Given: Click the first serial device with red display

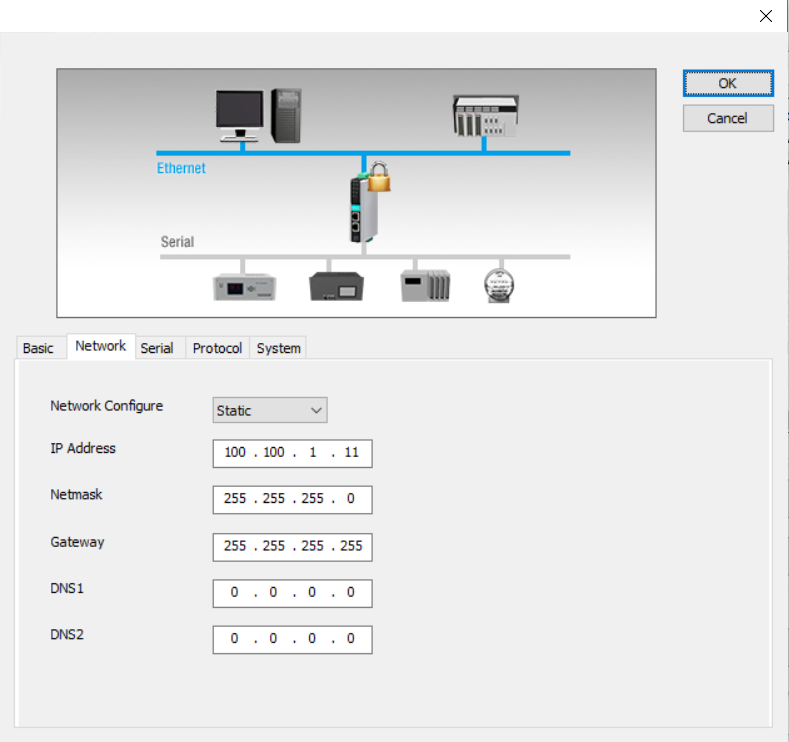Looking at the screenshot, I should pyautogui.click(x=245, y=287).
